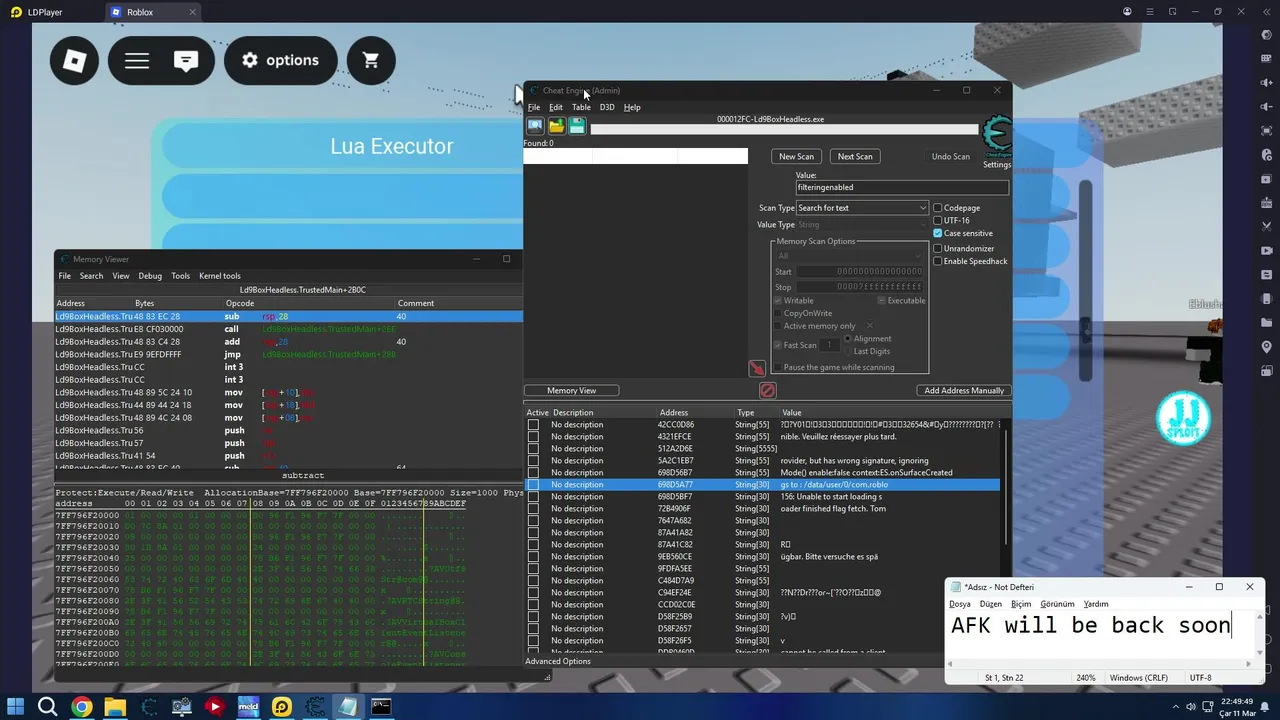Viewport: 1280px width, 720px height.
Task: Tick Active checkbox for address 72B4906F
Action: click(533, 509)
